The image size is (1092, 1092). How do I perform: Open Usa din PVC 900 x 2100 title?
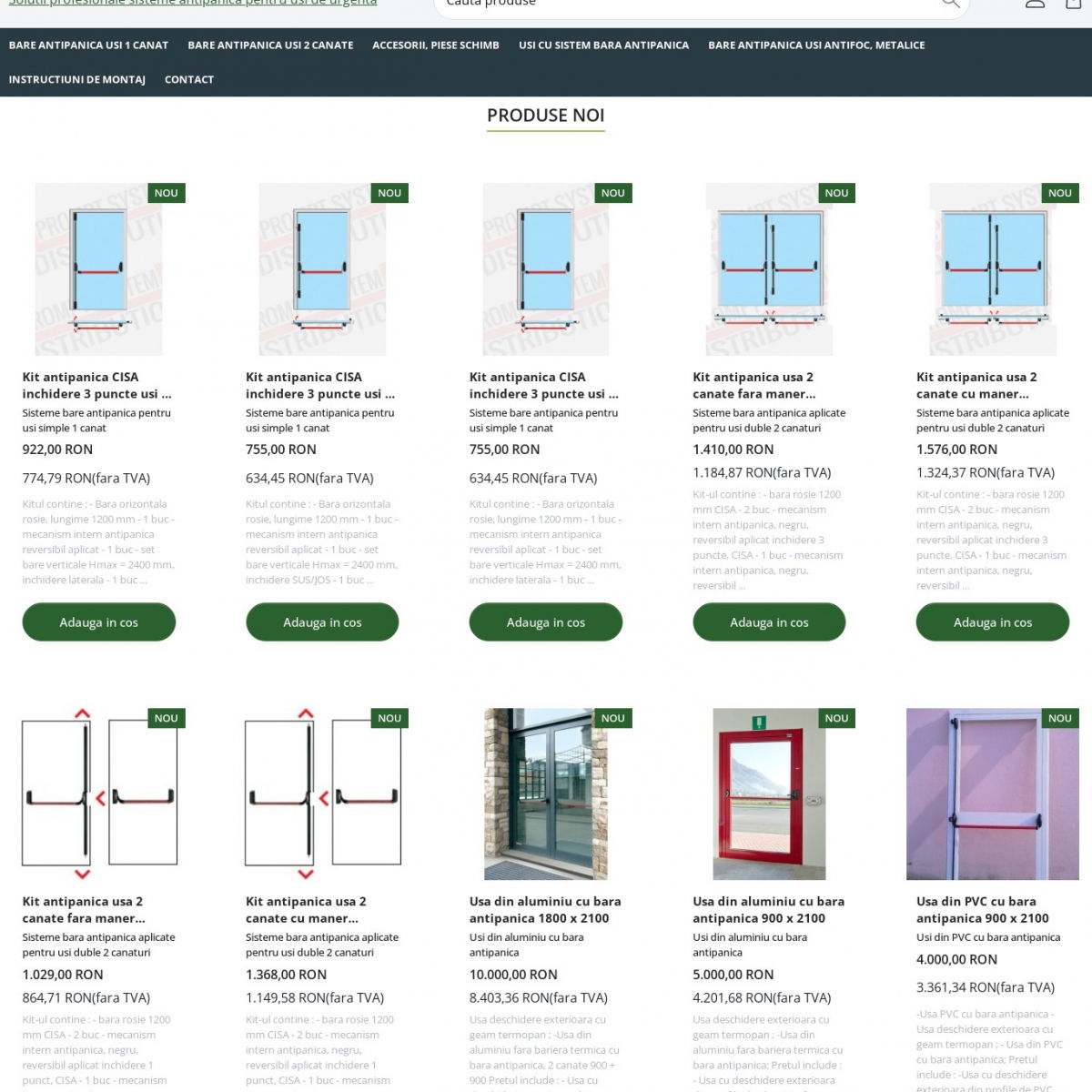(983, 910)
